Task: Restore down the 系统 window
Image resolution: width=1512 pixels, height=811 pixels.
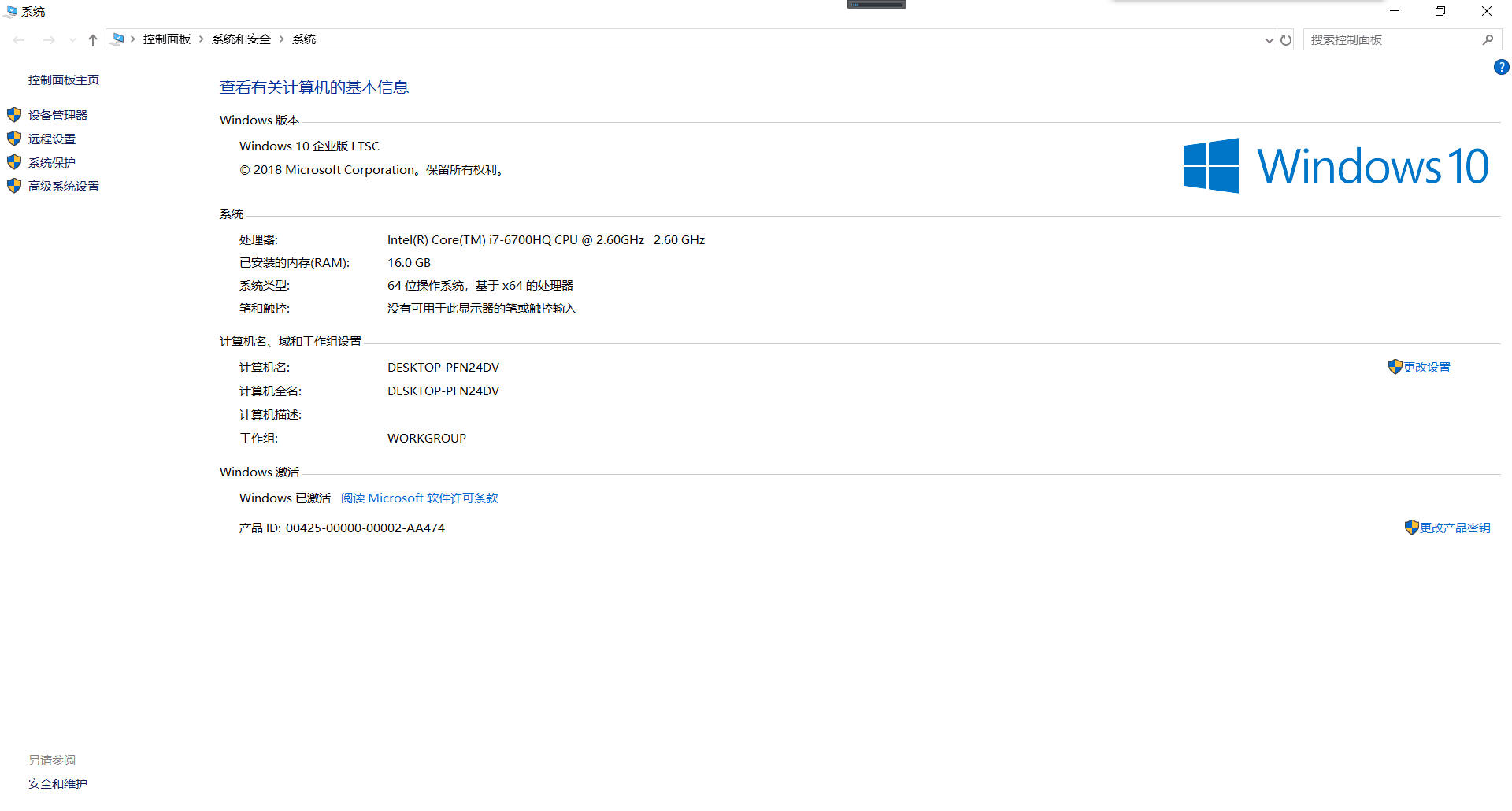Action: [x=1440, y=11]
